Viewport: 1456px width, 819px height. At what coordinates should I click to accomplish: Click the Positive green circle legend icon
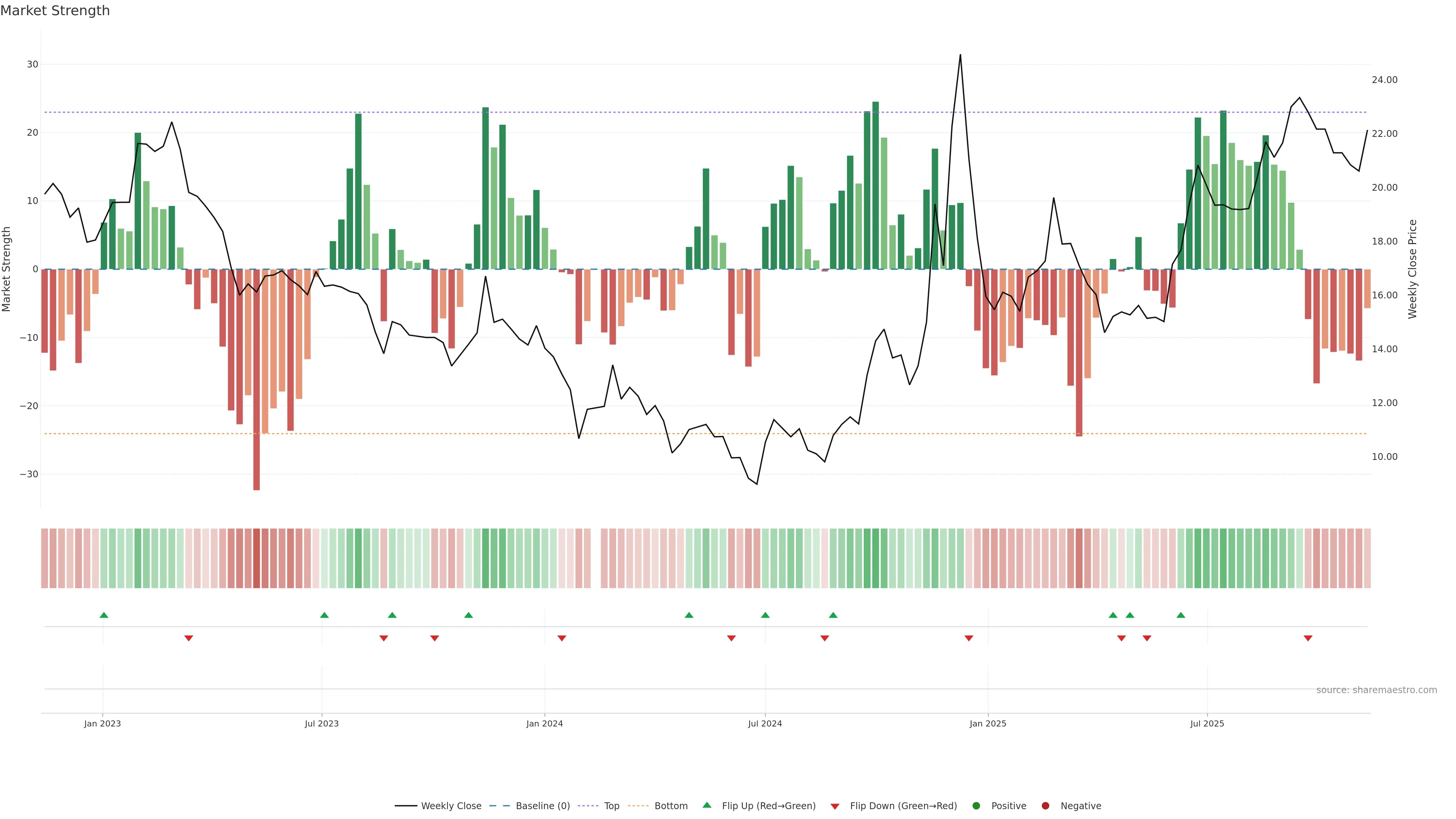pyautogui.click(x=976, y=806)
